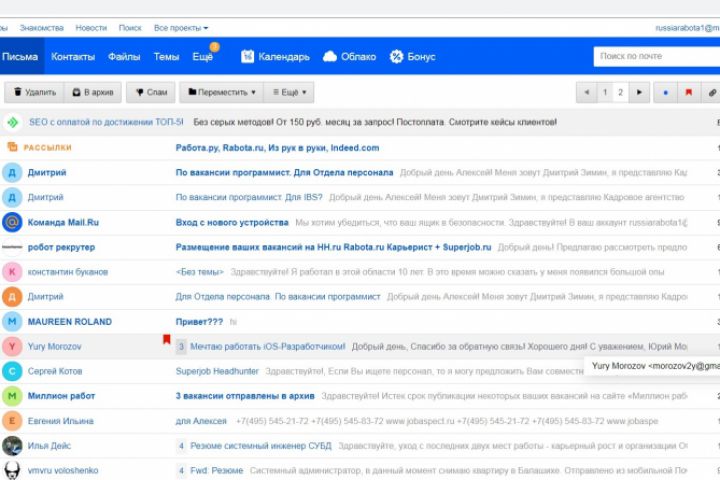Open mail Вход с нового устройства
This screenshot has width=720, height=480.
pos(232,222)
